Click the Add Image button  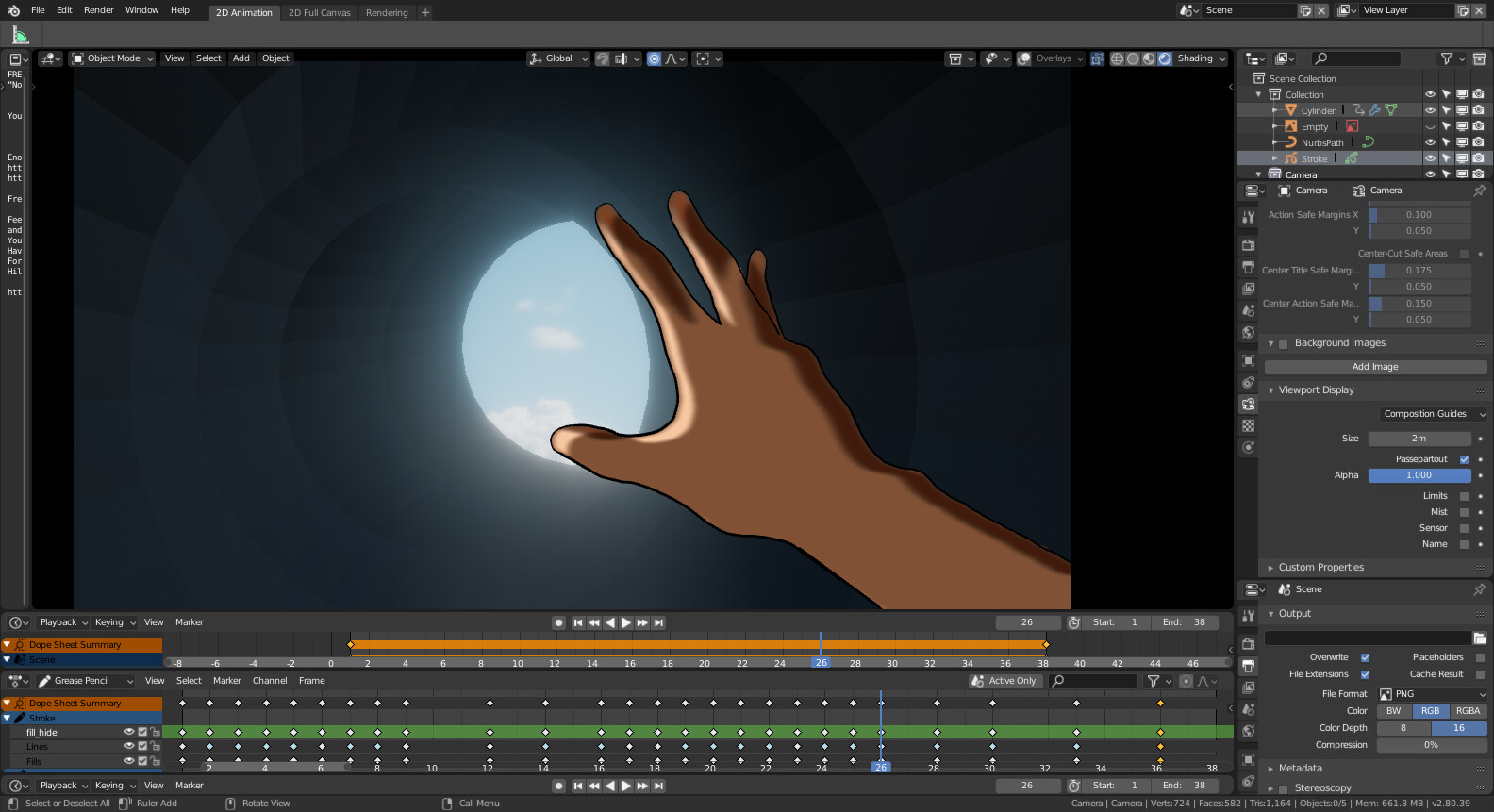pos(1375,367)
